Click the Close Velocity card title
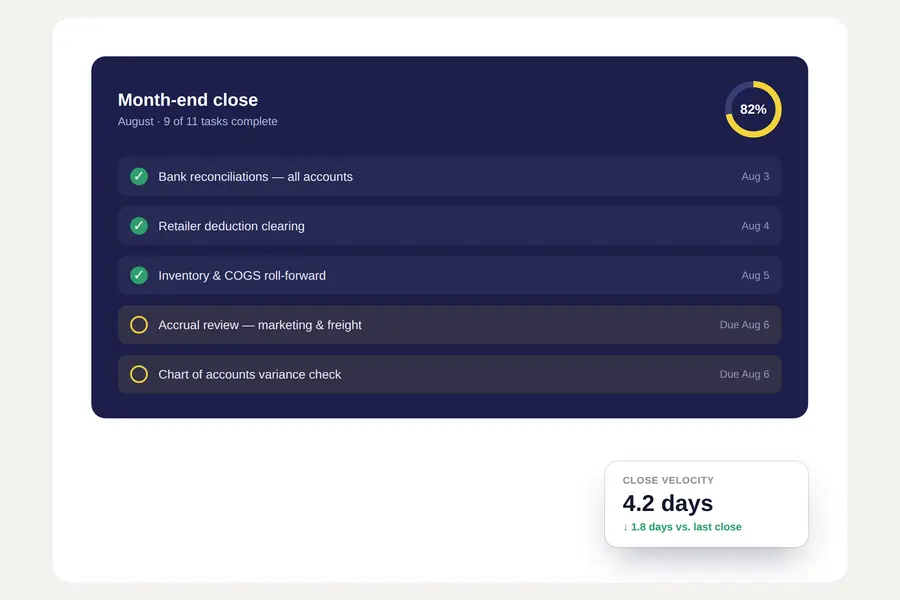 coord(668,480)
